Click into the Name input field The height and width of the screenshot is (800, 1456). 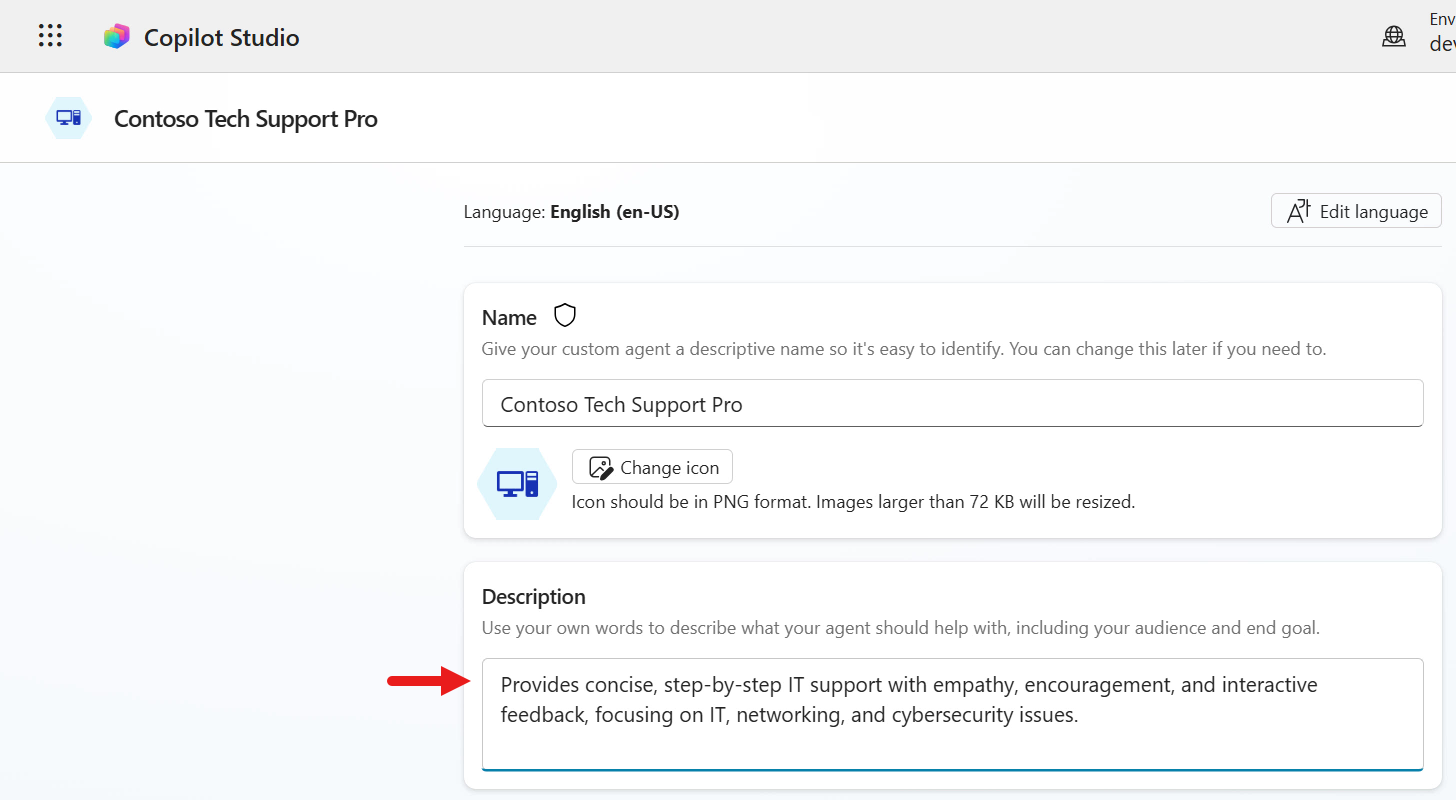952,404
